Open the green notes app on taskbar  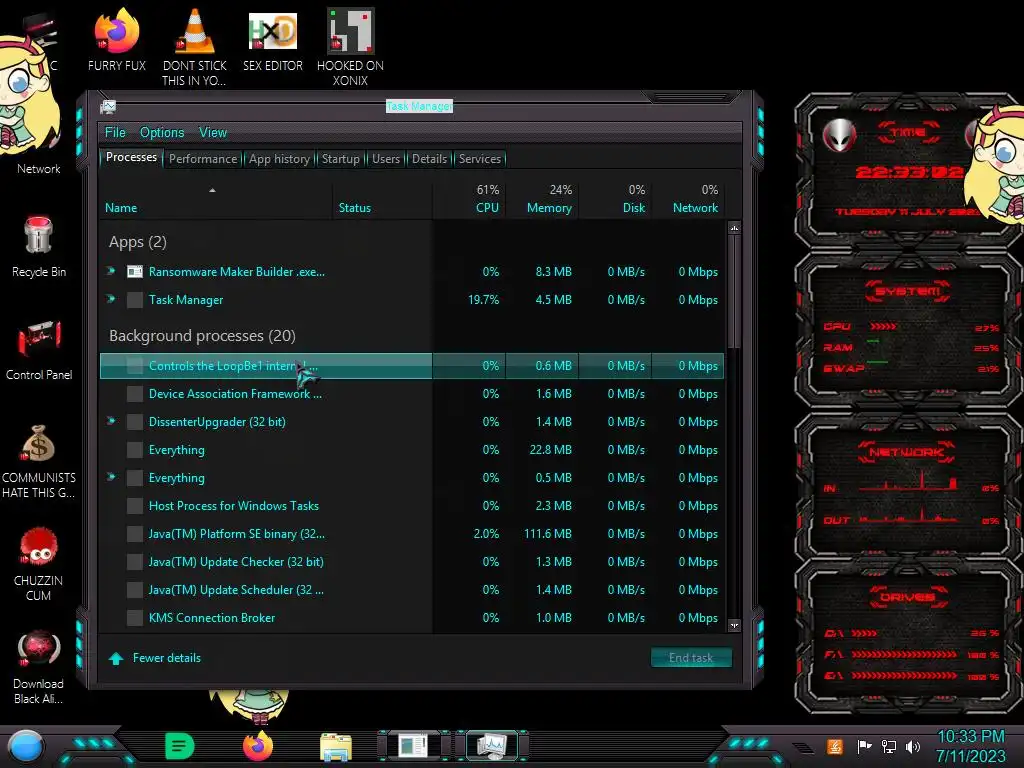(180, 746)
